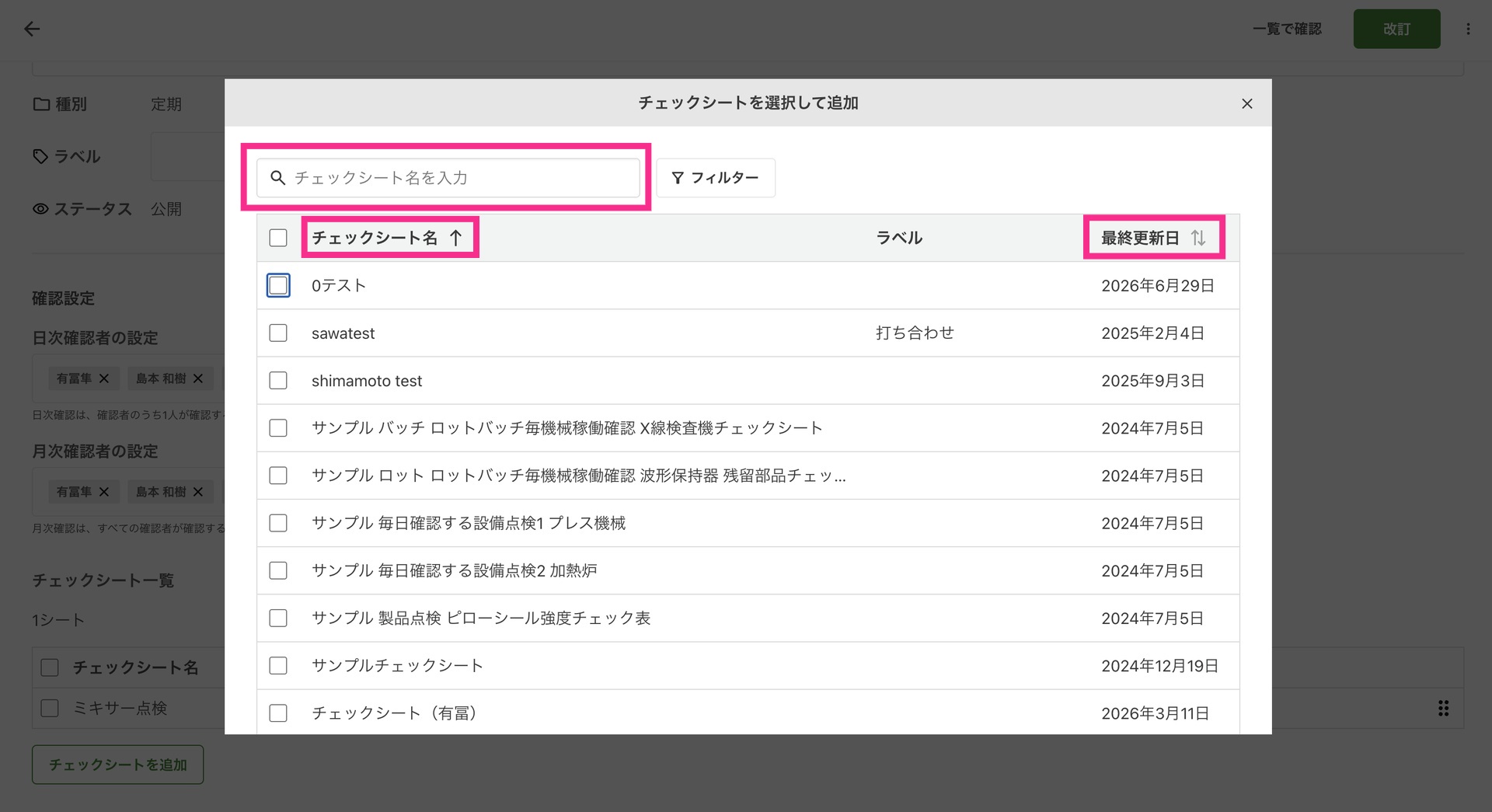Click the search magnifier icon

click(x=277, y=178)
